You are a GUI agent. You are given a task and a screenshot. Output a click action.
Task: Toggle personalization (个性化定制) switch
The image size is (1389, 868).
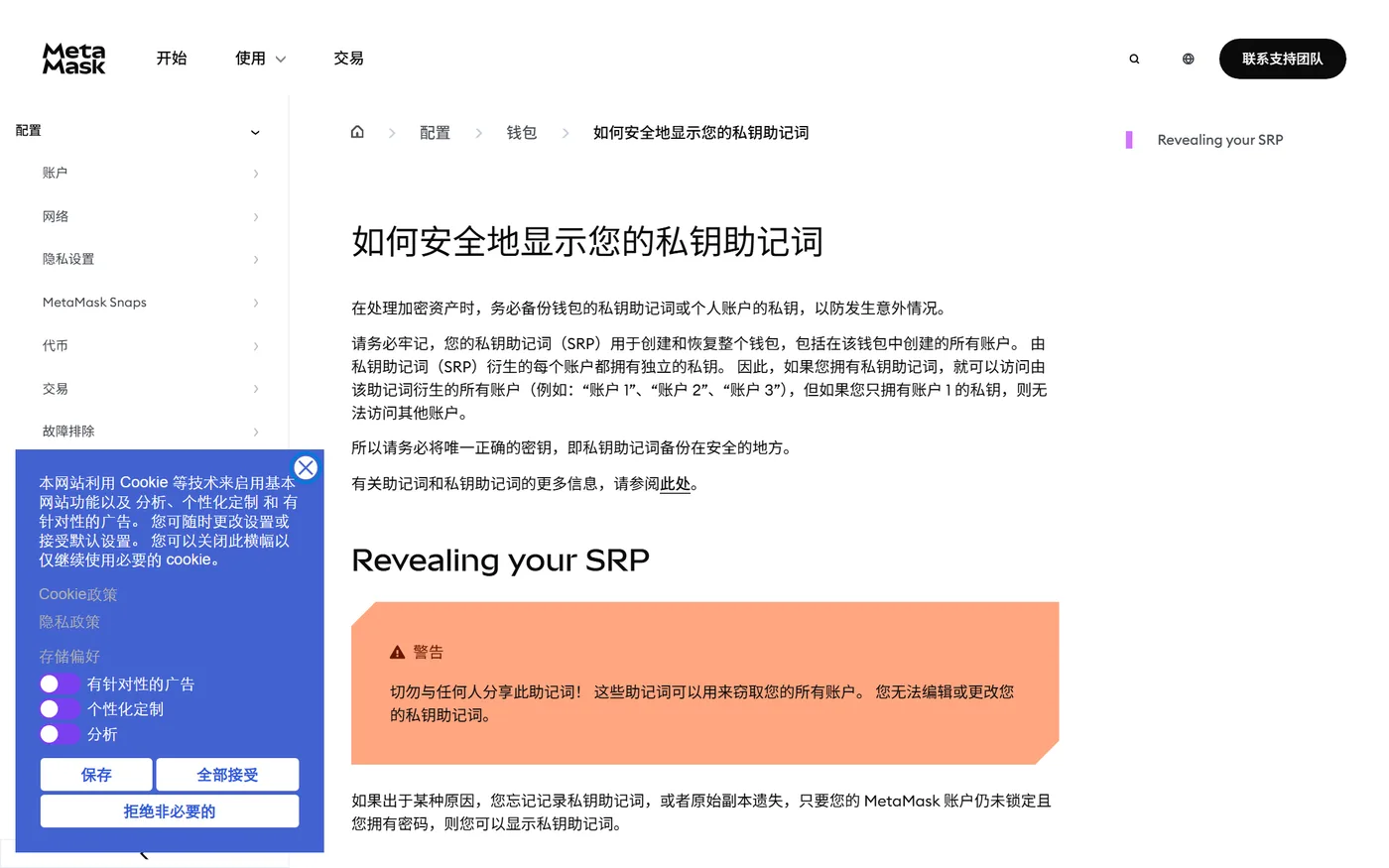pyautogui.click(x=60, y=708)
